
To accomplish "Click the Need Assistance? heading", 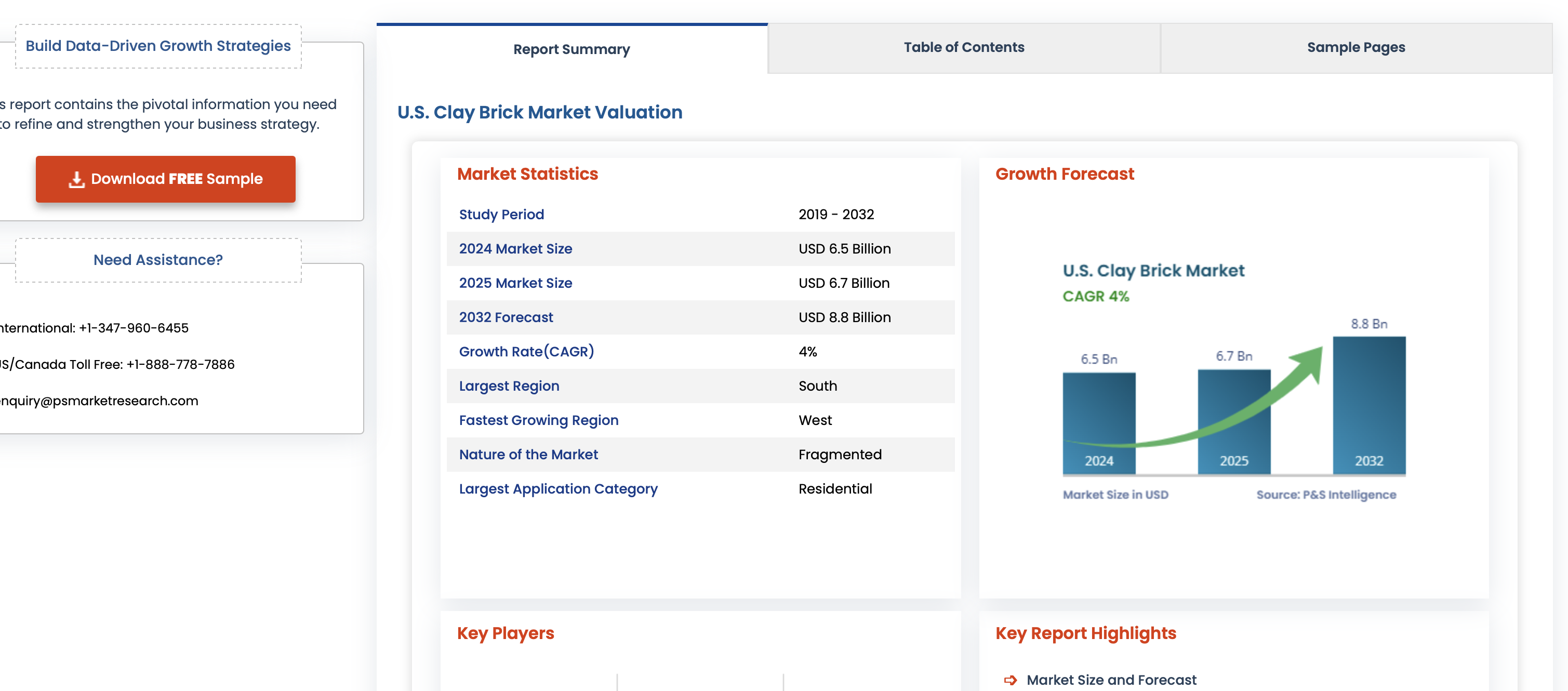I will [157, 260].
